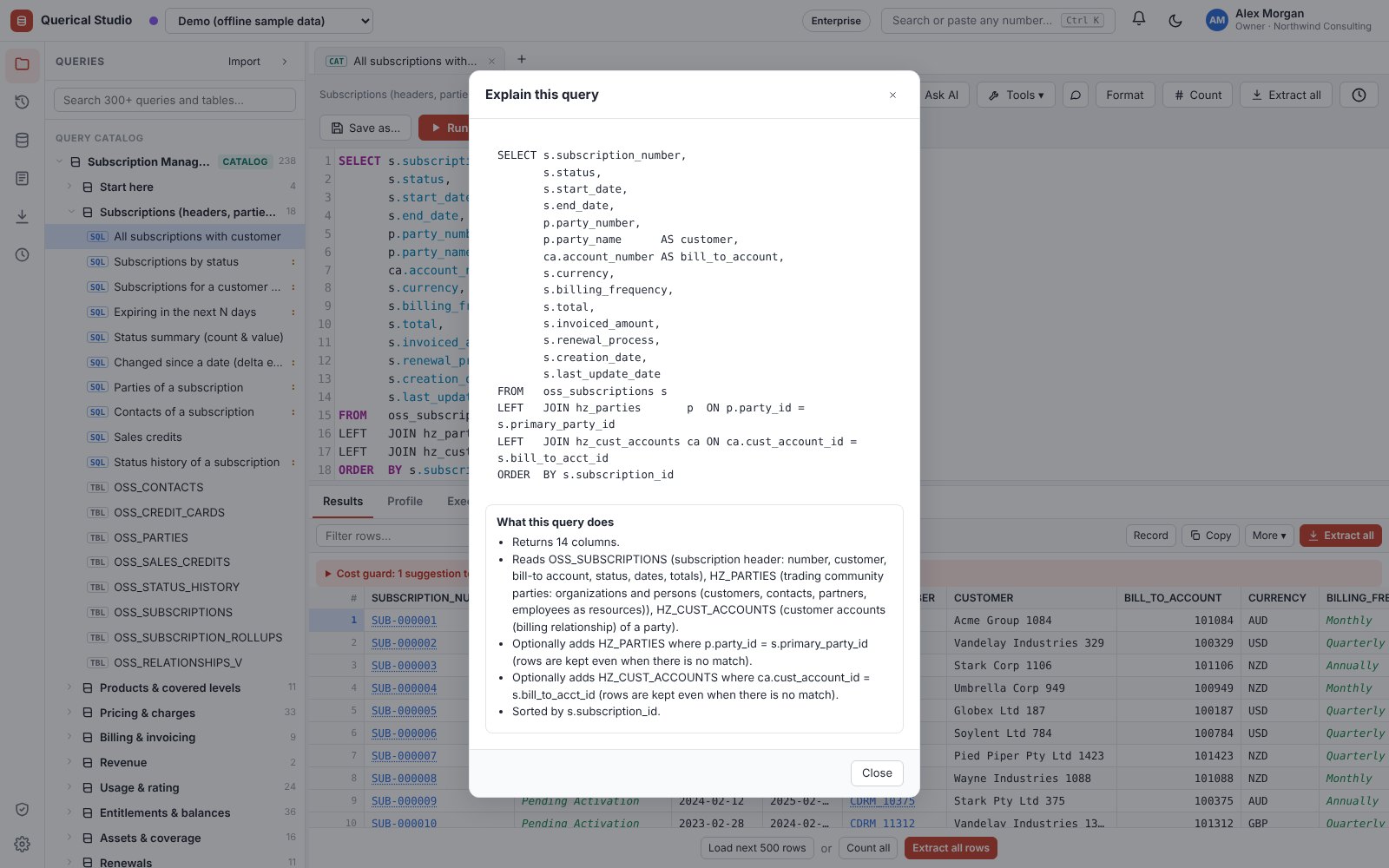Click Load next 500 rows
Screen dimensions: 1389x868
(x=757, y=848)
